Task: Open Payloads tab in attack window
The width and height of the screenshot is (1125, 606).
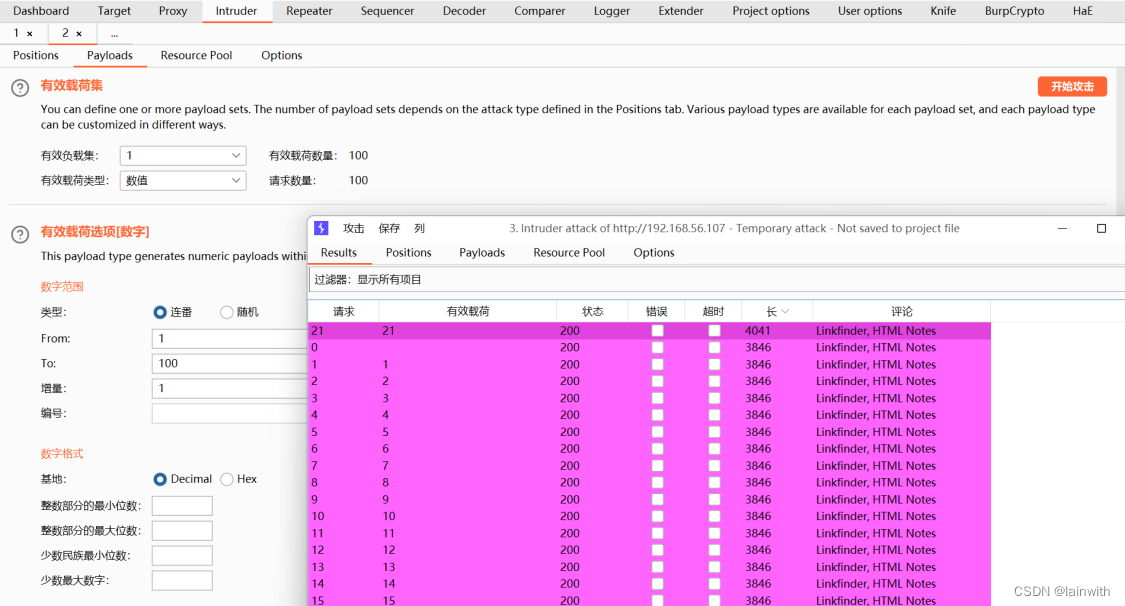Action: tap(482, 252)
